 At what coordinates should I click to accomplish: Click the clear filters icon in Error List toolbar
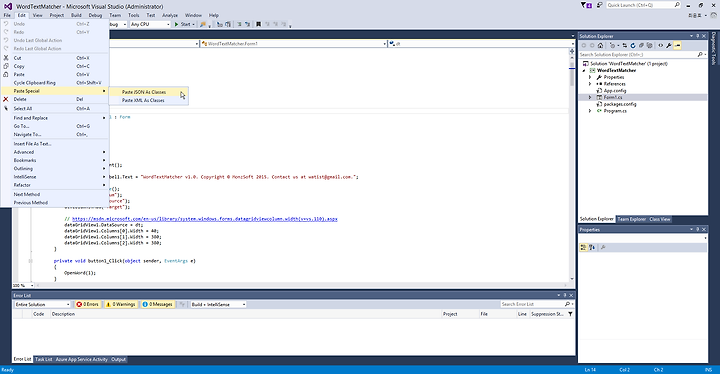(x=182, y=304)
